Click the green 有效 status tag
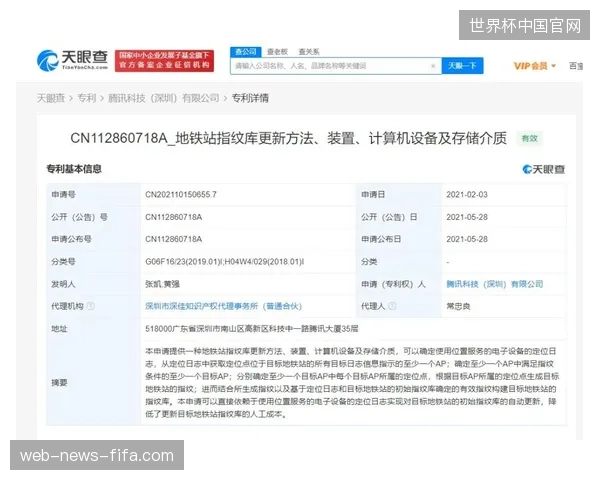This screenshot has width=600, height=480. point(530,139)
